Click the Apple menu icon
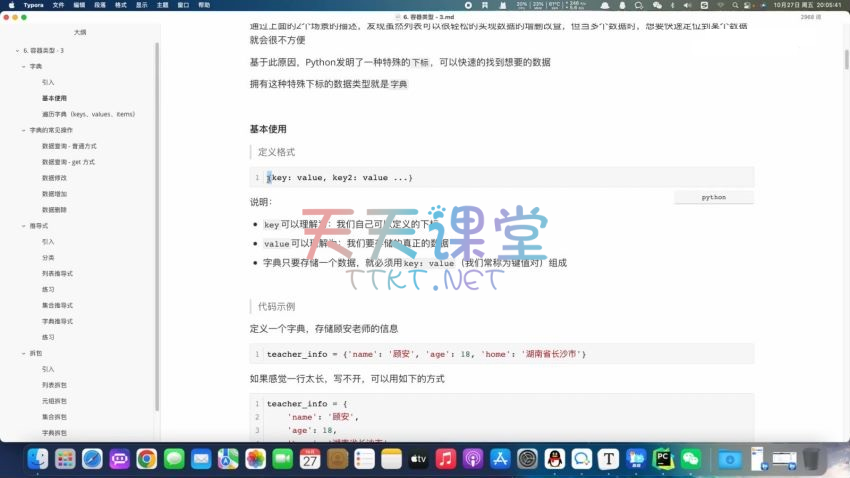Viewport: 850px width, 478px height. point(11,5)
